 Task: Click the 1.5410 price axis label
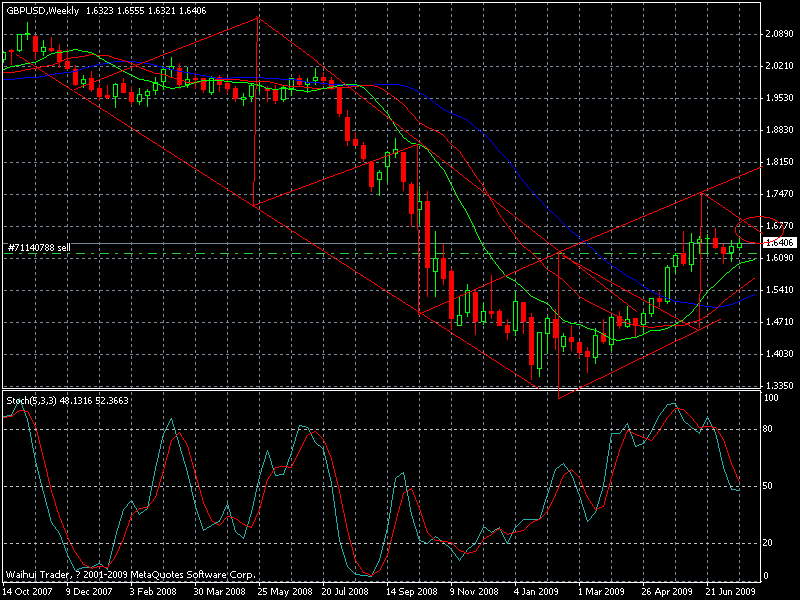[780, 290]
